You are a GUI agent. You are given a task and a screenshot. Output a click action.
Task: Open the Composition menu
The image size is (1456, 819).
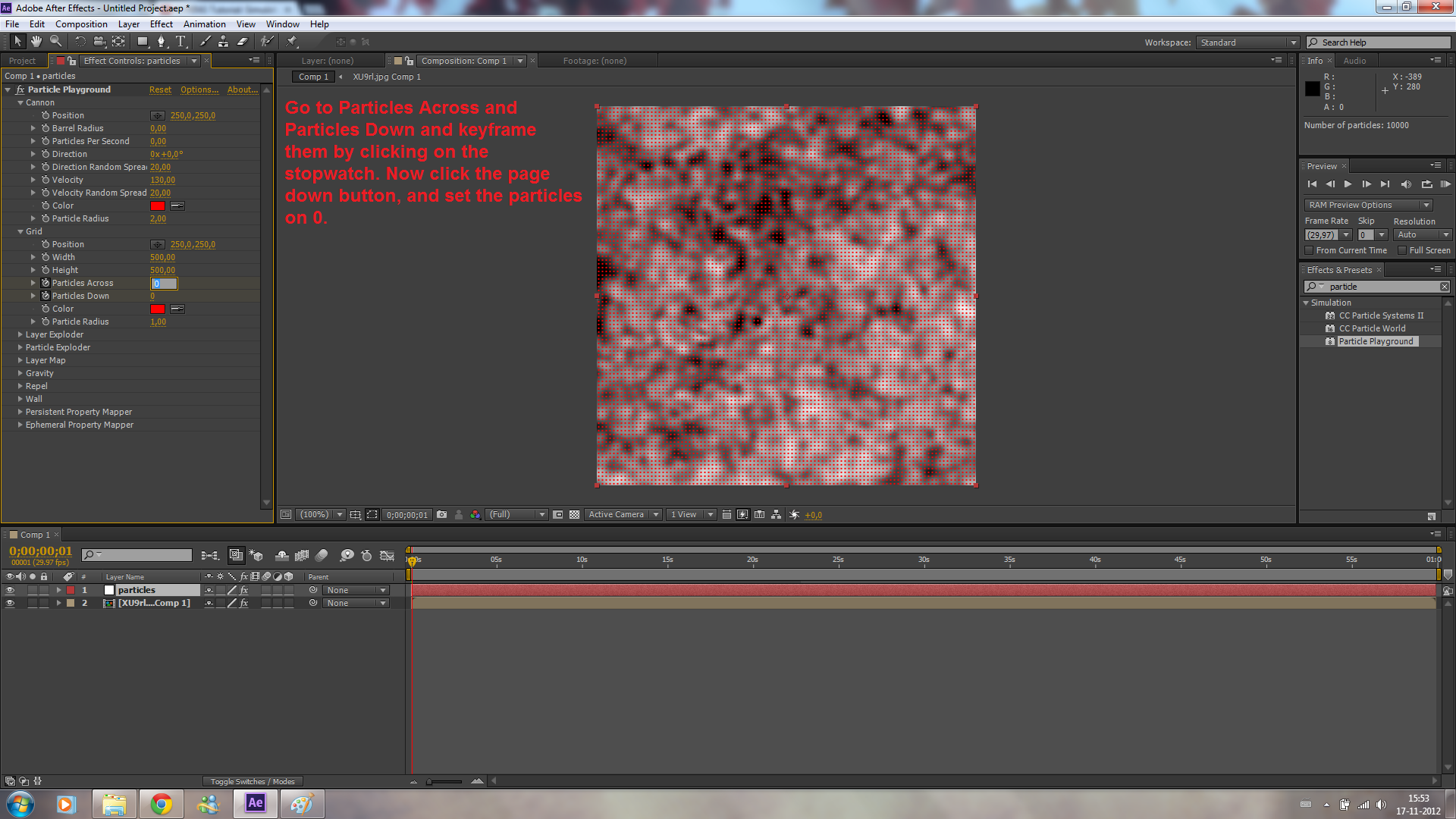(x=81, y=24)
